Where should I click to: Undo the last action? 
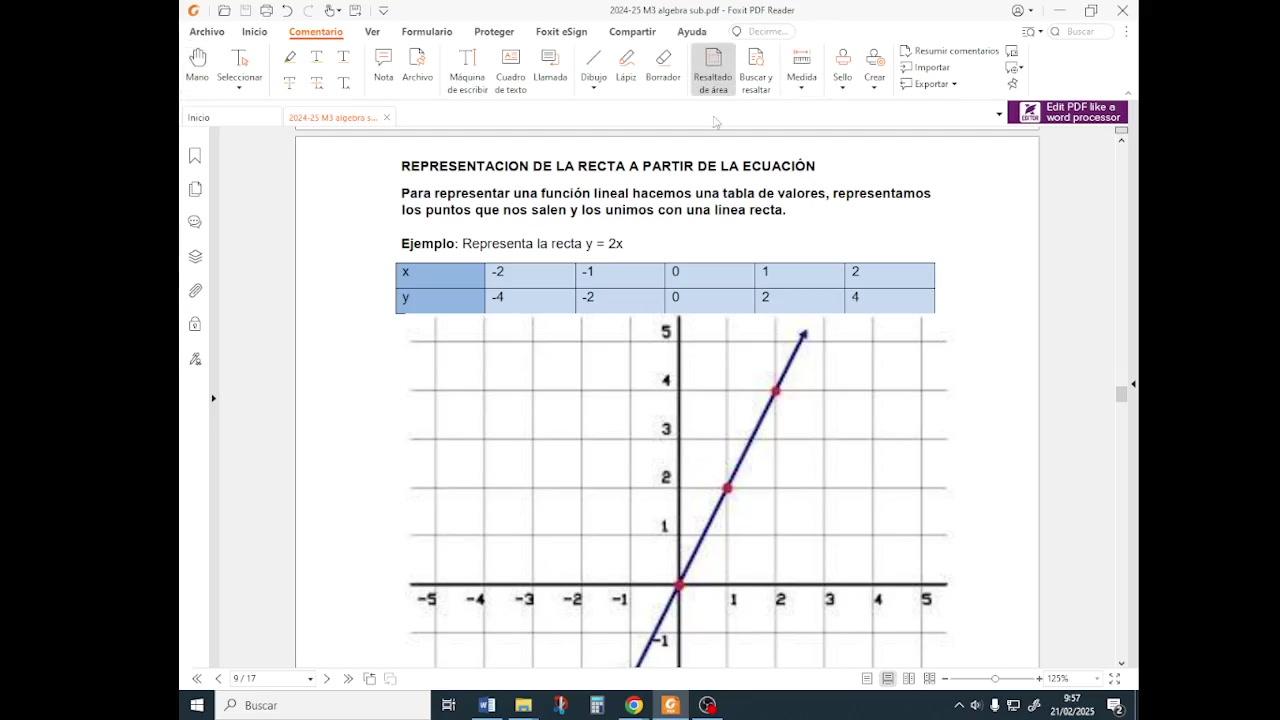[288, 11]
